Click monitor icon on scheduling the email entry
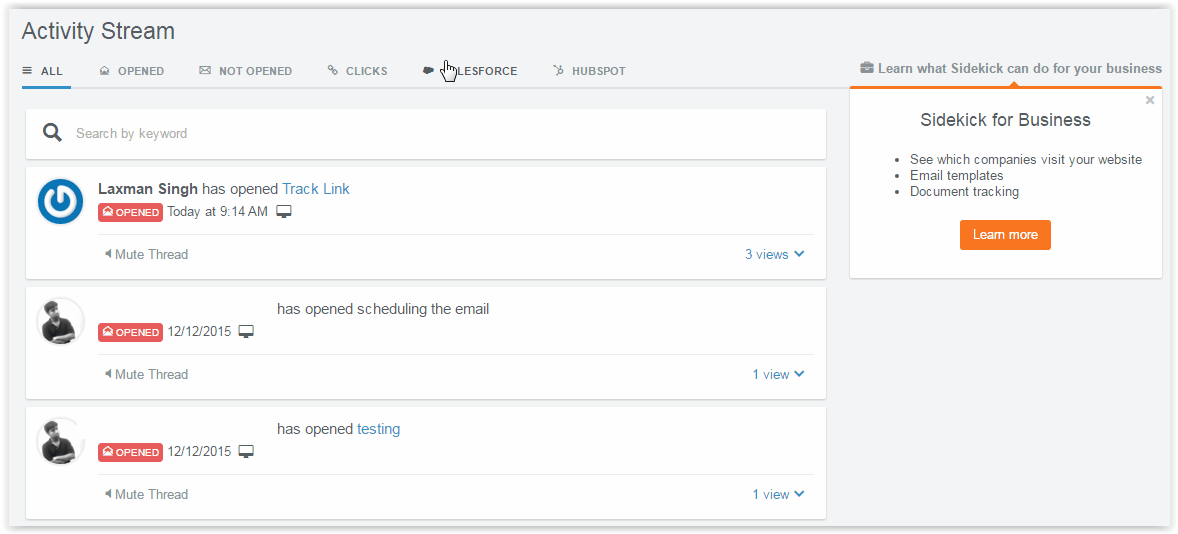Viewport: 1178px width, 534px height. [x=246, y=332]
